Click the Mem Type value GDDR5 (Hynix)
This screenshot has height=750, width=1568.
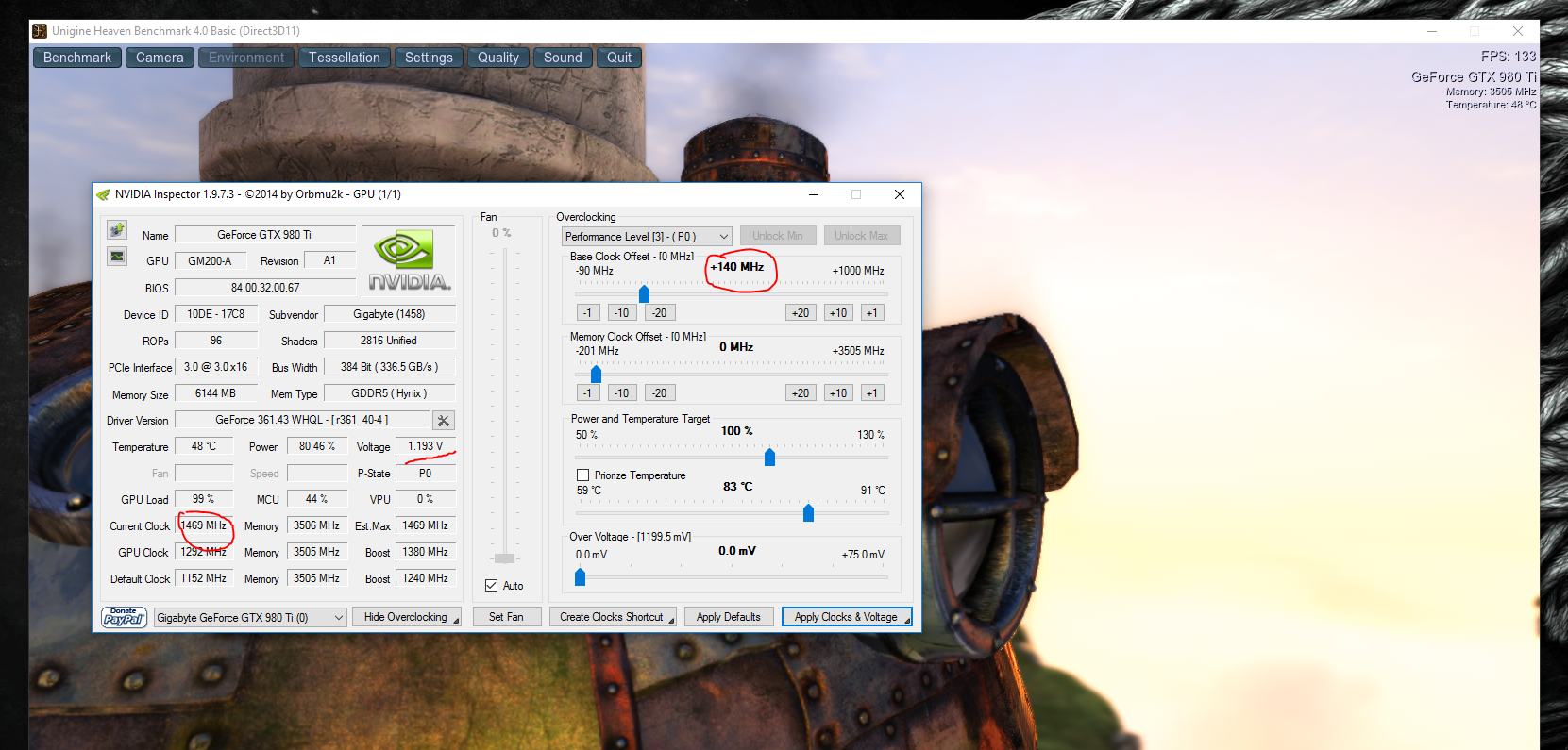click(390, 393)
